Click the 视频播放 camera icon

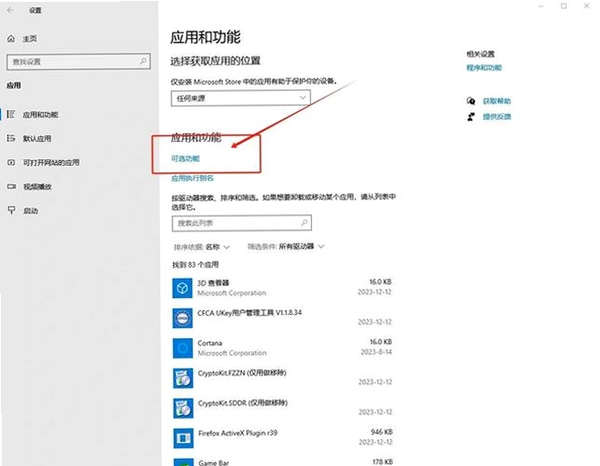pyautogui.click(x=11, y=186)
